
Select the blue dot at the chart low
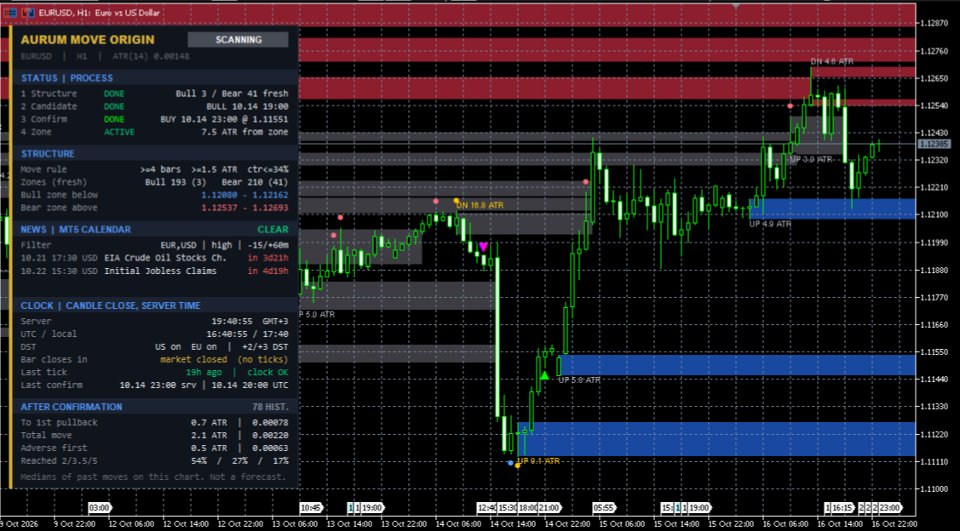[x=511, y=463]
